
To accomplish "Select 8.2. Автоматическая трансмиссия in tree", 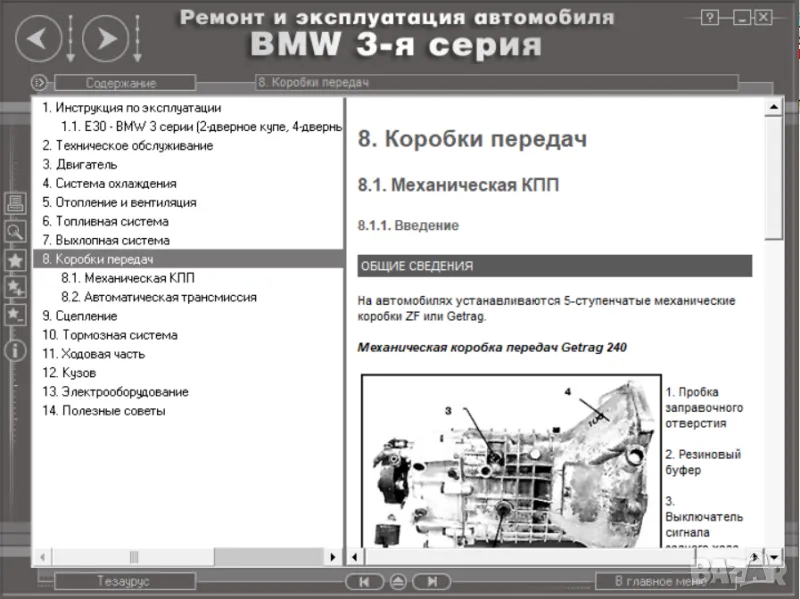I will (x=158, y=297).
